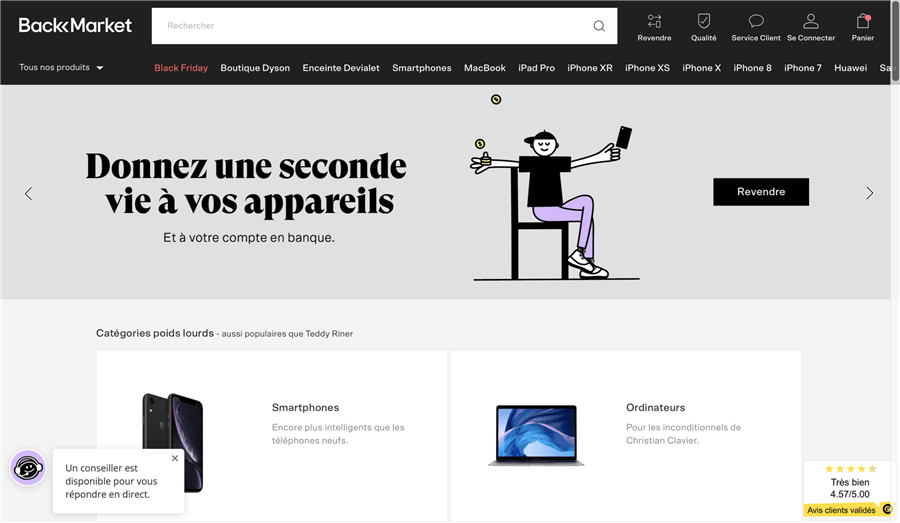Select iPad Pro in navigation bar
The height and width of the screenshot is (523, 900).
click(536, 68)
